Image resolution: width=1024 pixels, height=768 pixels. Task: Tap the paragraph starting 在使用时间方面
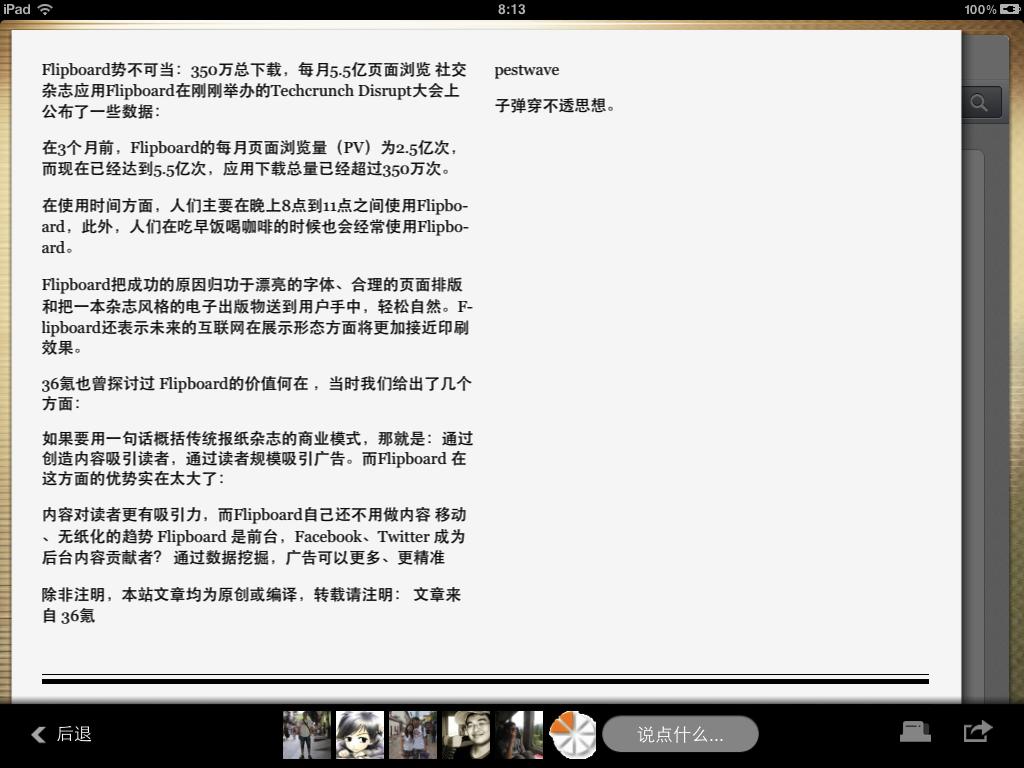[255, 227]
